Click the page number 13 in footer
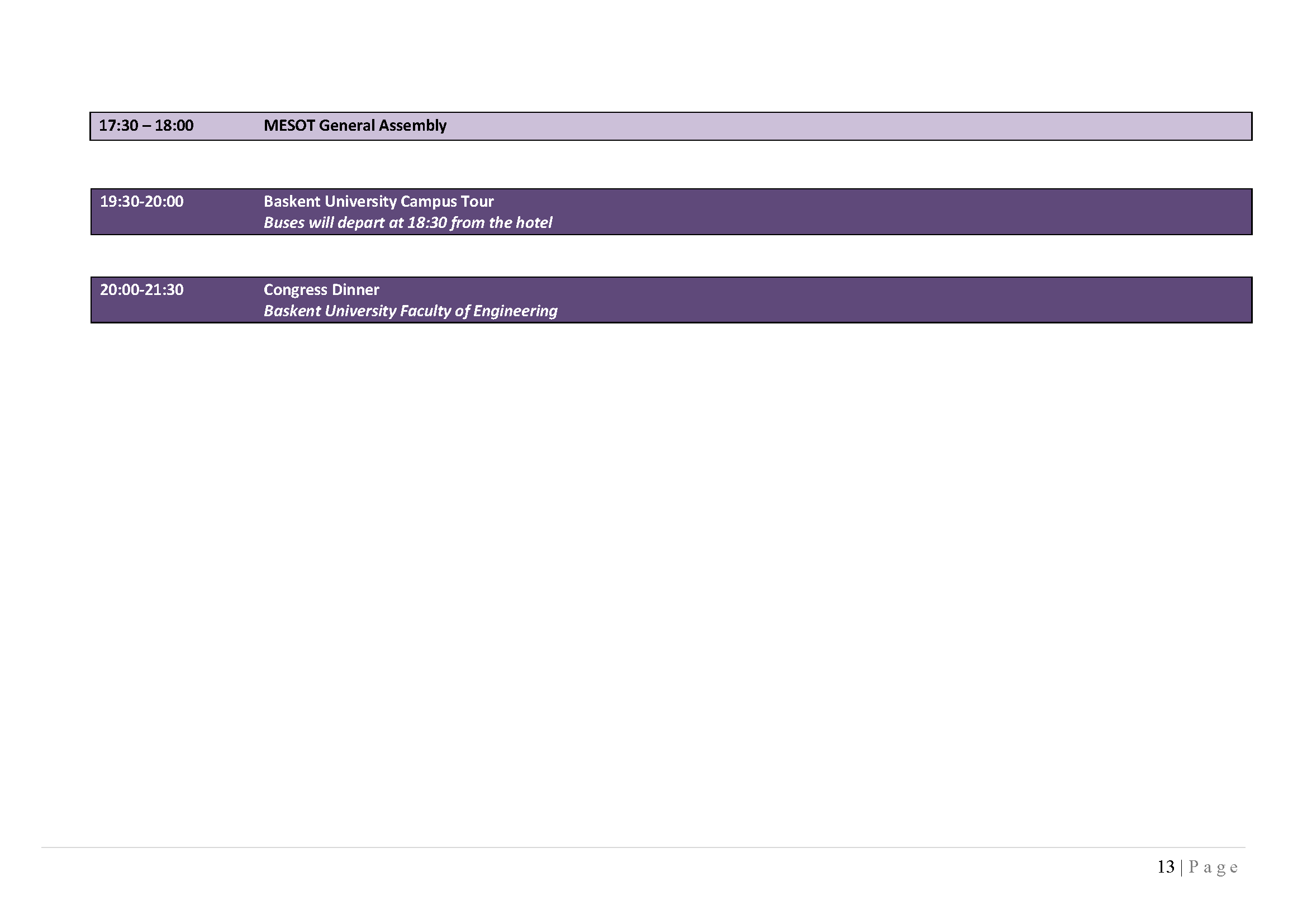The height and width of the screenshot is (924, 1307). coord(1165,866)
